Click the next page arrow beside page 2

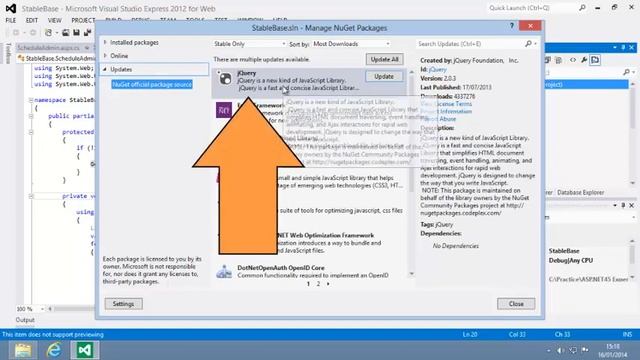pos(328,284)
